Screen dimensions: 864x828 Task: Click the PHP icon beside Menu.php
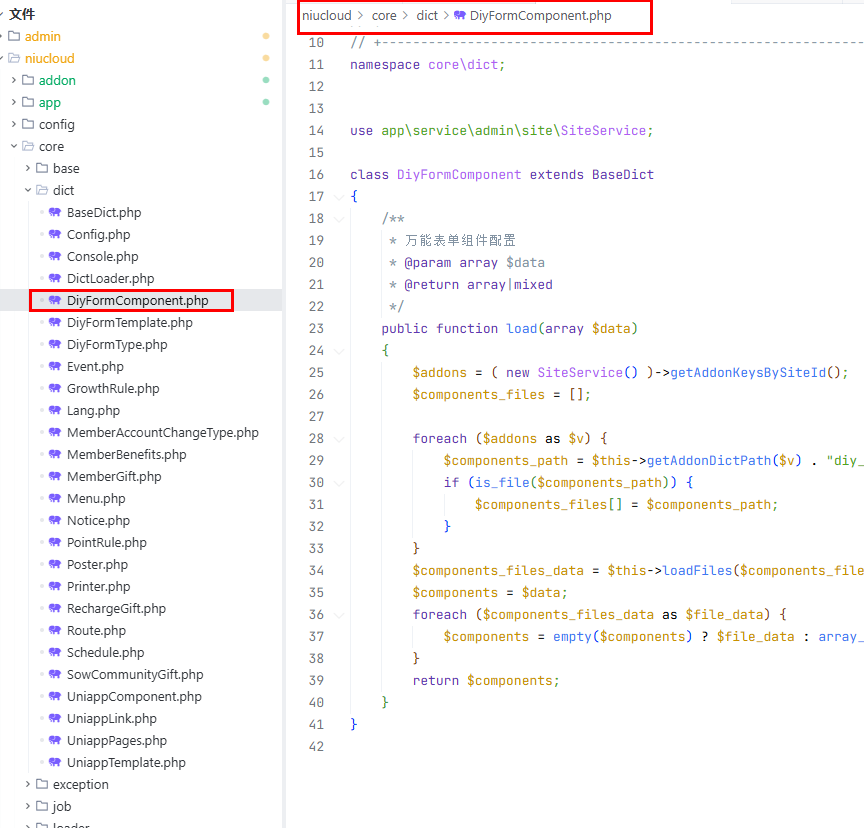coord(55,498)
